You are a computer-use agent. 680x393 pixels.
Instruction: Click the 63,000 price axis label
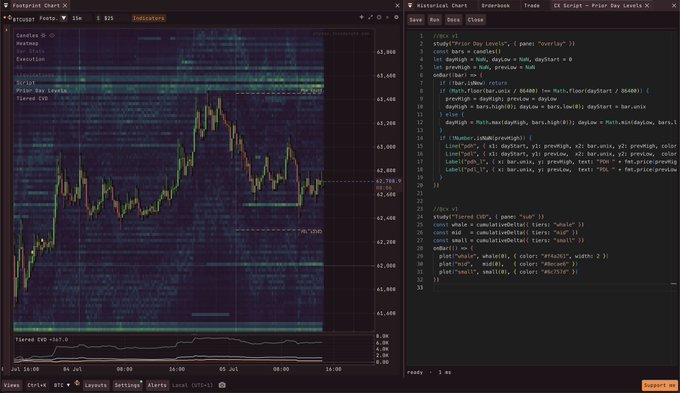386,147
